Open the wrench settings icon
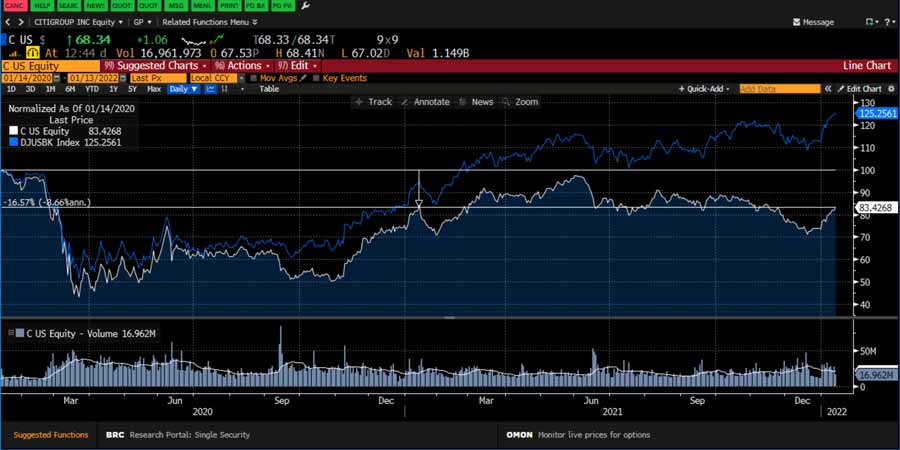Screen dimensions: 900x450 (305, 6)
